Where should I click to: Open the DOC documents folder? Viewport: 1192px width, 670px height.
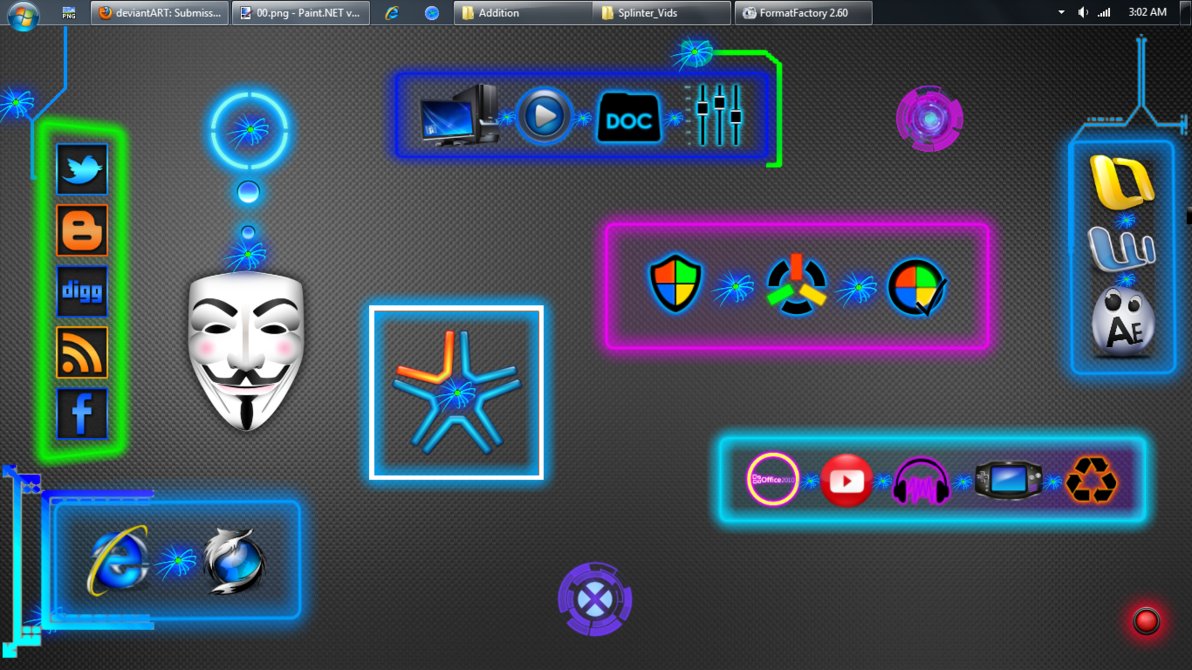coord(629,118)
